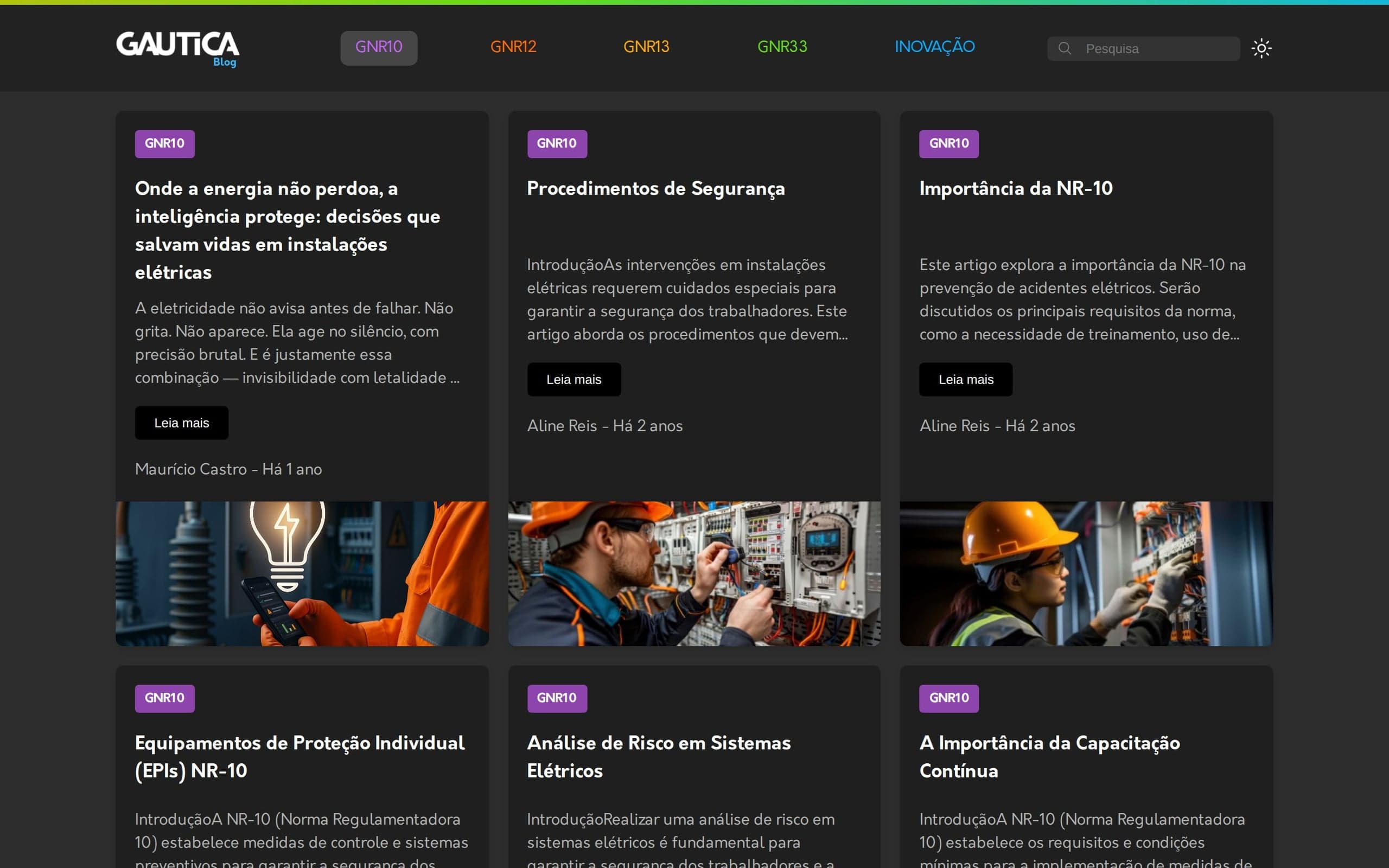The width and height of the screenshot is (1389, 868).
Task: Click the Maurício Castro - Há 1 ano byline
Action: 228,470
